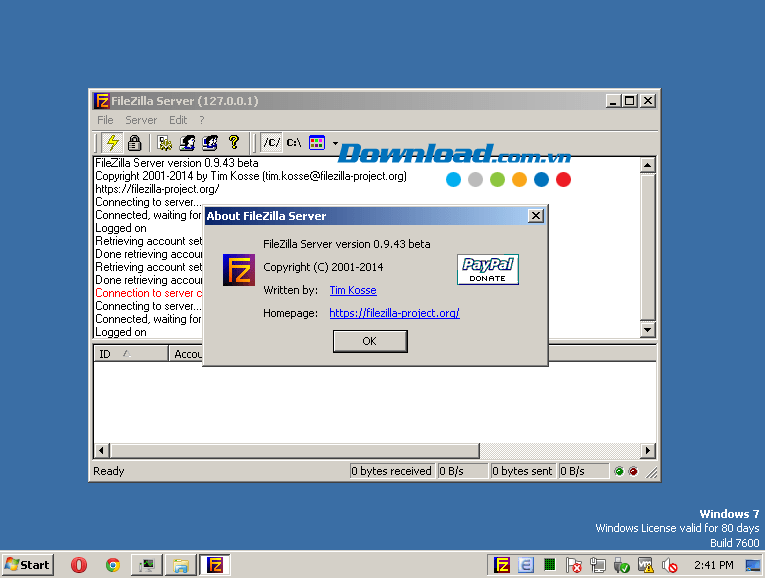Select the /C/ path display toolbar button

271,142
